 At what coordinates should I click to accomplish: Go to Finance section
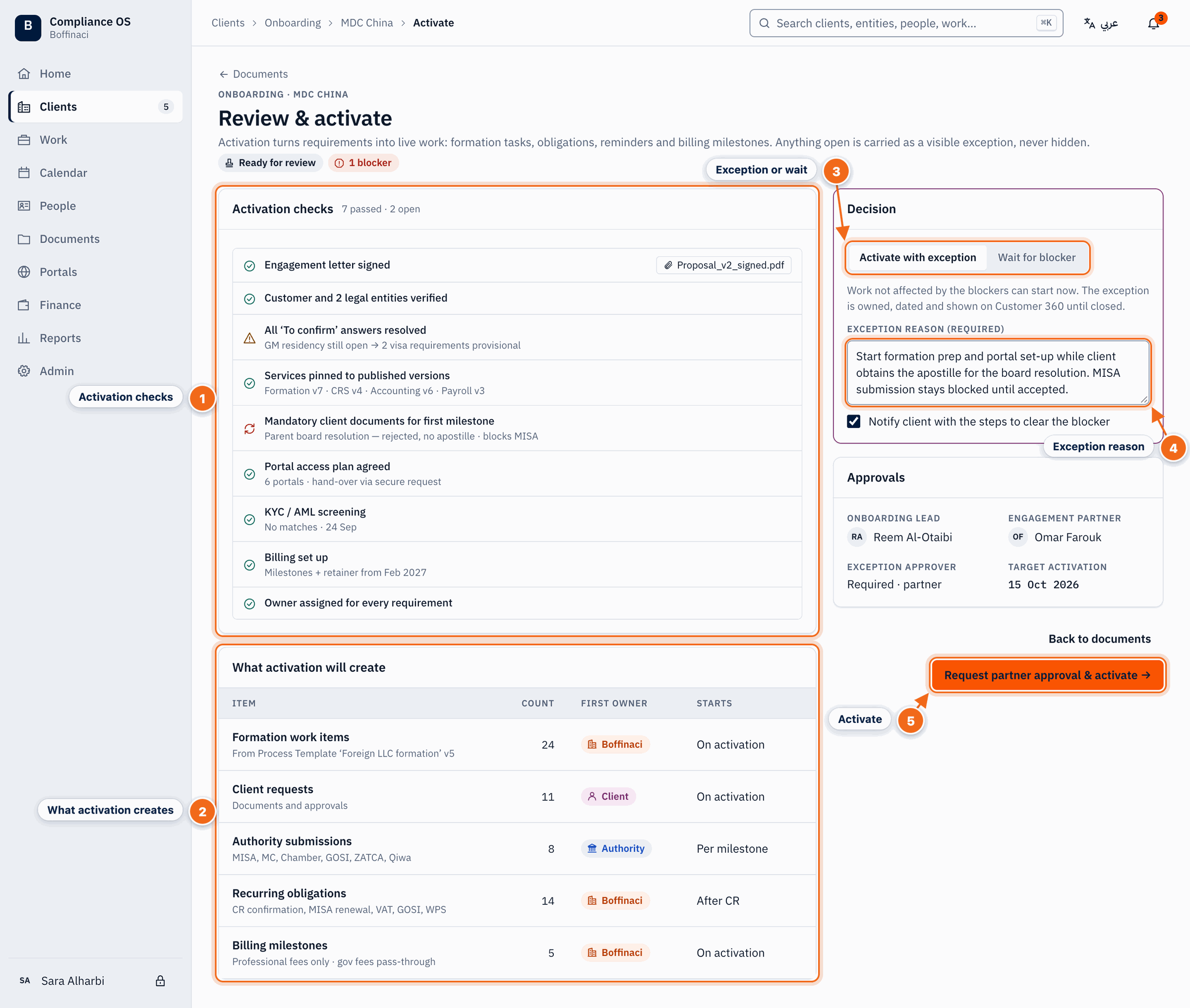point(95,305)
